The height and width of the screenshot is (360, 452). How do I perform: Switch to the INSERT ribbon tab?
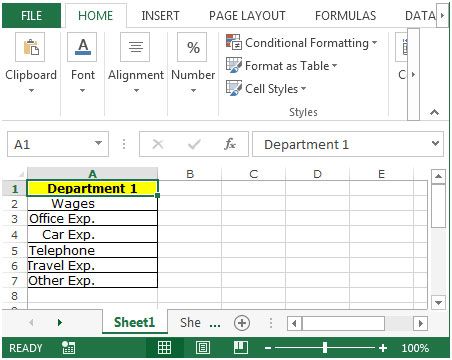[x=160, y=16]
